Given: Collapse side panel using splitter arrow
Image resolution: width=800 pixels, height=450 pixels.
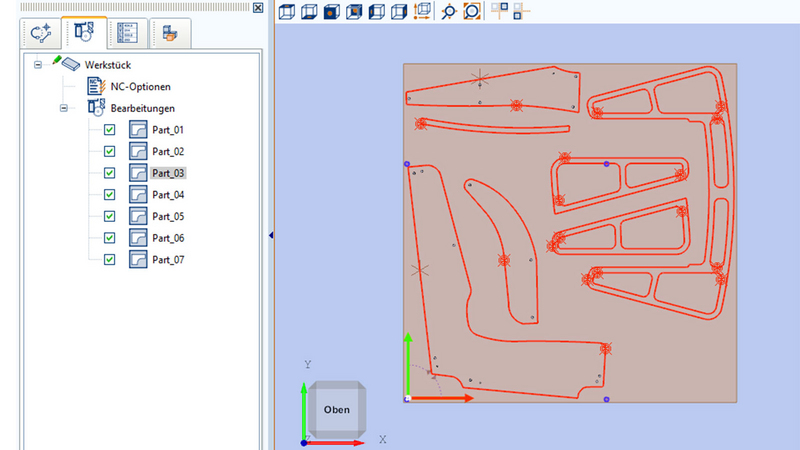Looking at the screenshot, I should (x=271, y=235).
